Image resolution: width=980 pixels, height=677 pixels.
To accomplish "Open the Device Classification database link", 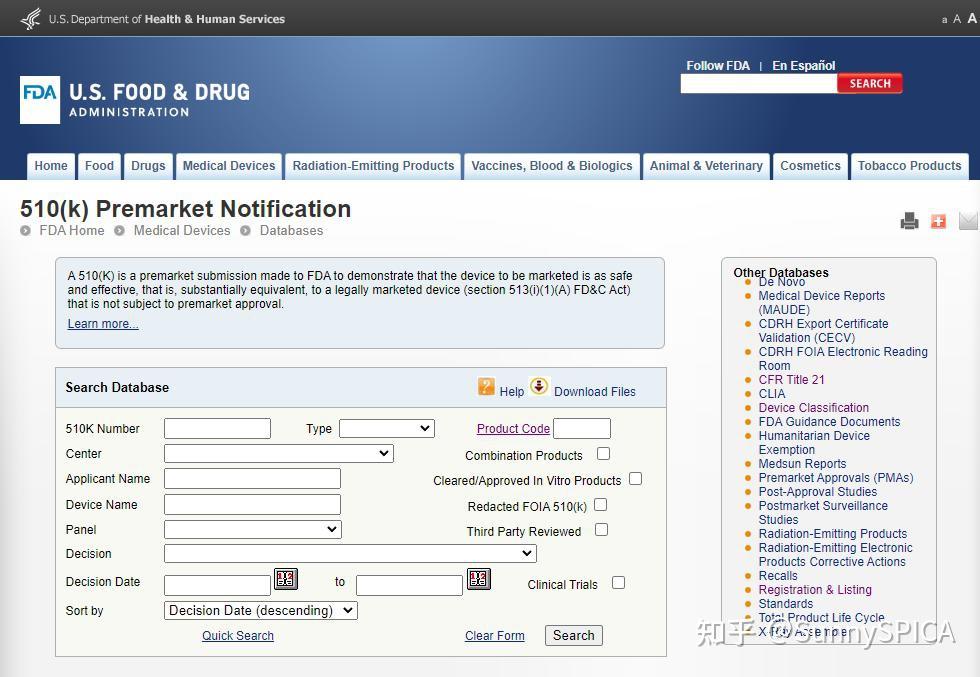I will click(814, 408).
